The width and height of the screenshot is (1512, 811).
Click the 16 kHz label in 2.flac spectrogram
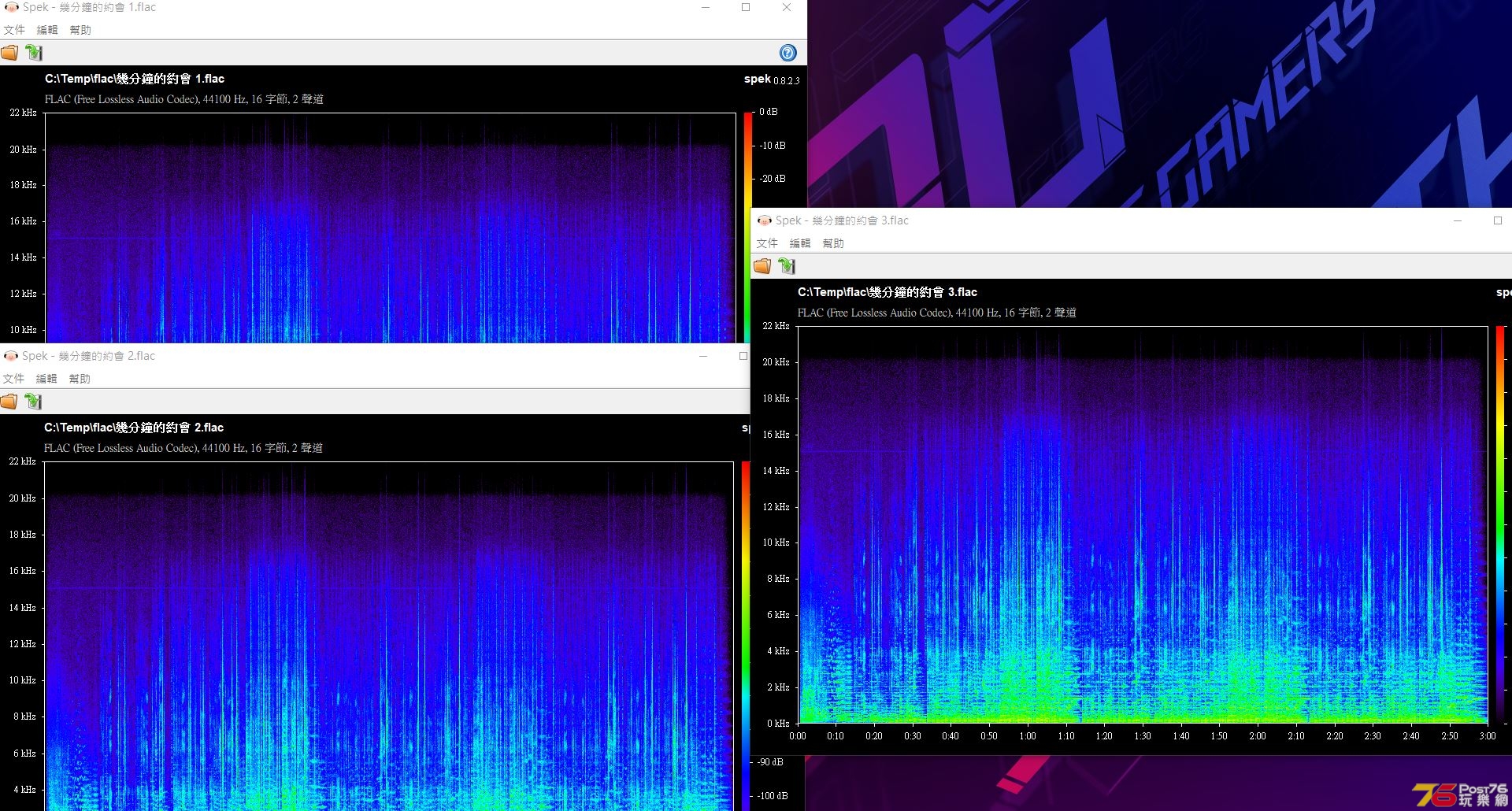pos(22,571)
